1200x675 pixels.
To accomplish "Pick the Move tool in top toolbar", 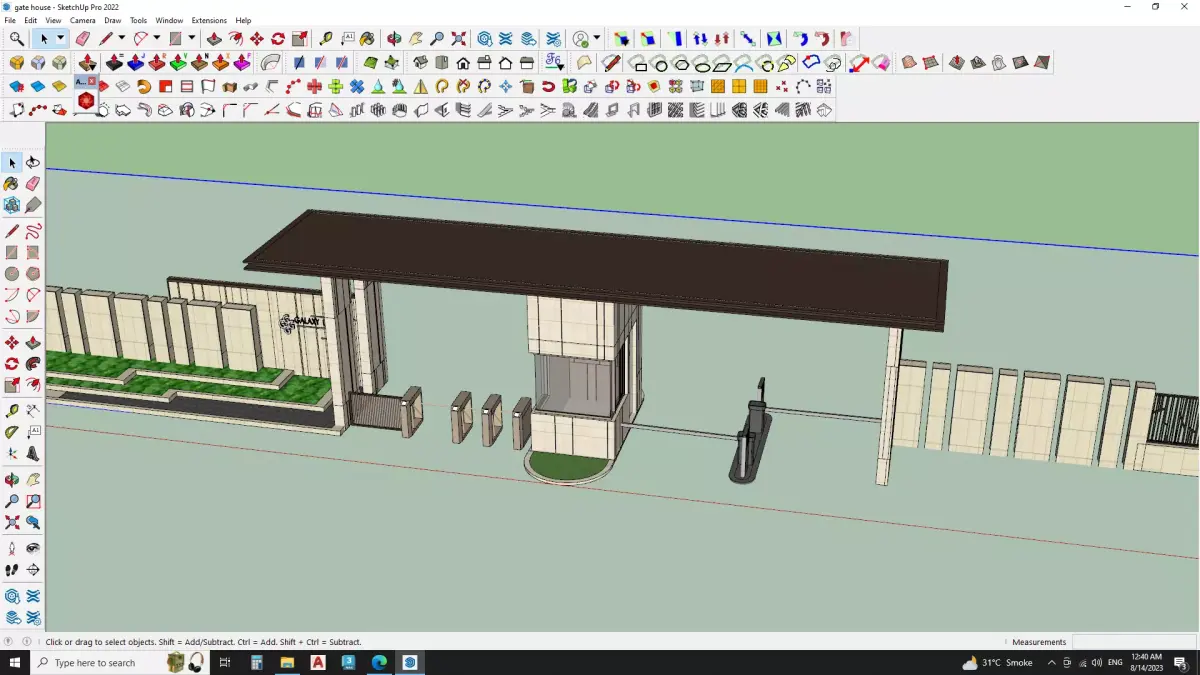I will (257, 39).
